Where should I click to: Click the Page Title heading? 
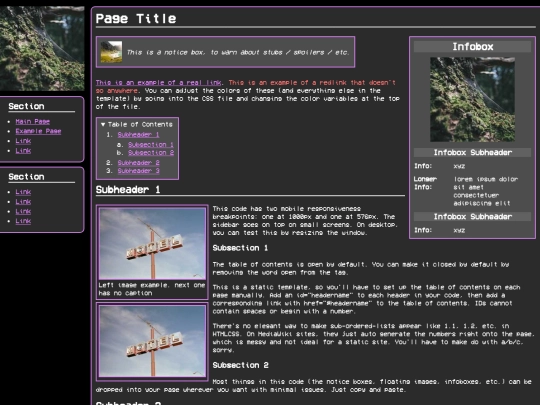point(136,18)
